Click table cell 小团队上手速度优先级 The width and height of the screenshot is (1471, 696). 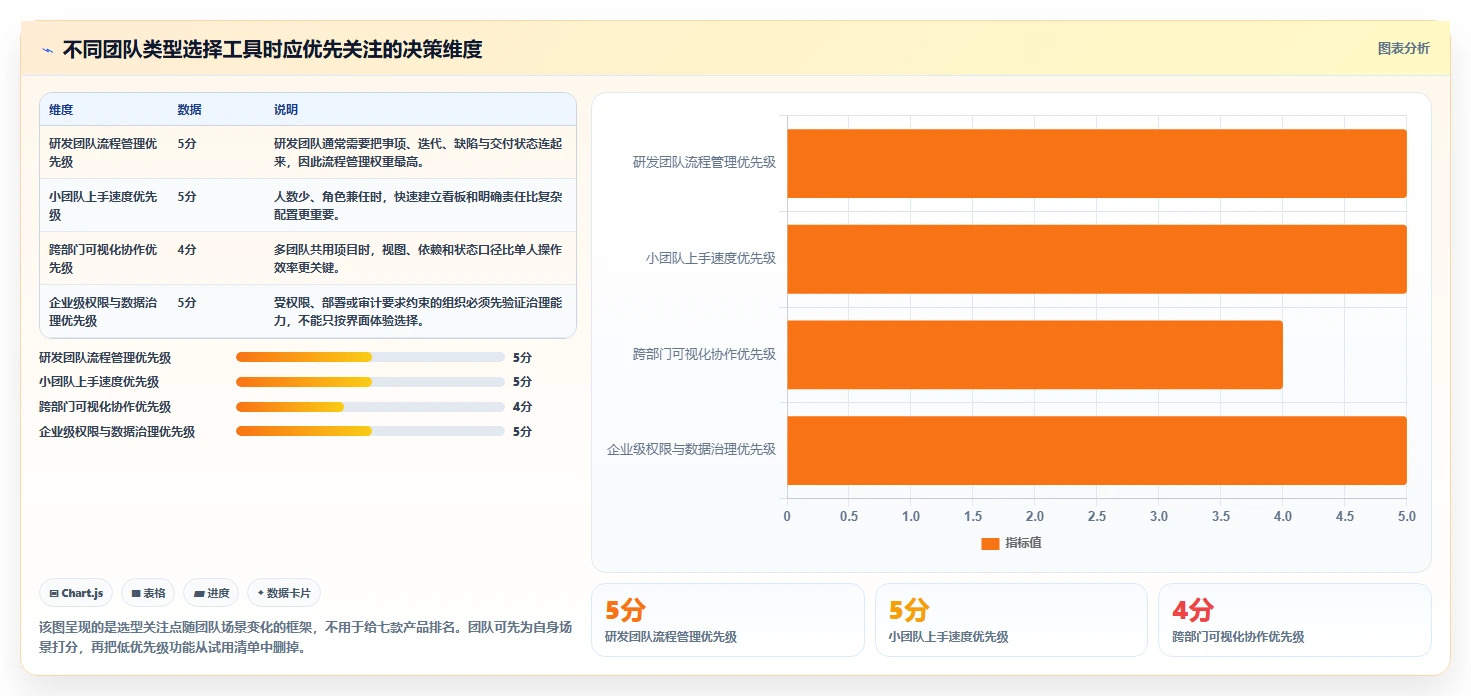(x=104, y=205)
